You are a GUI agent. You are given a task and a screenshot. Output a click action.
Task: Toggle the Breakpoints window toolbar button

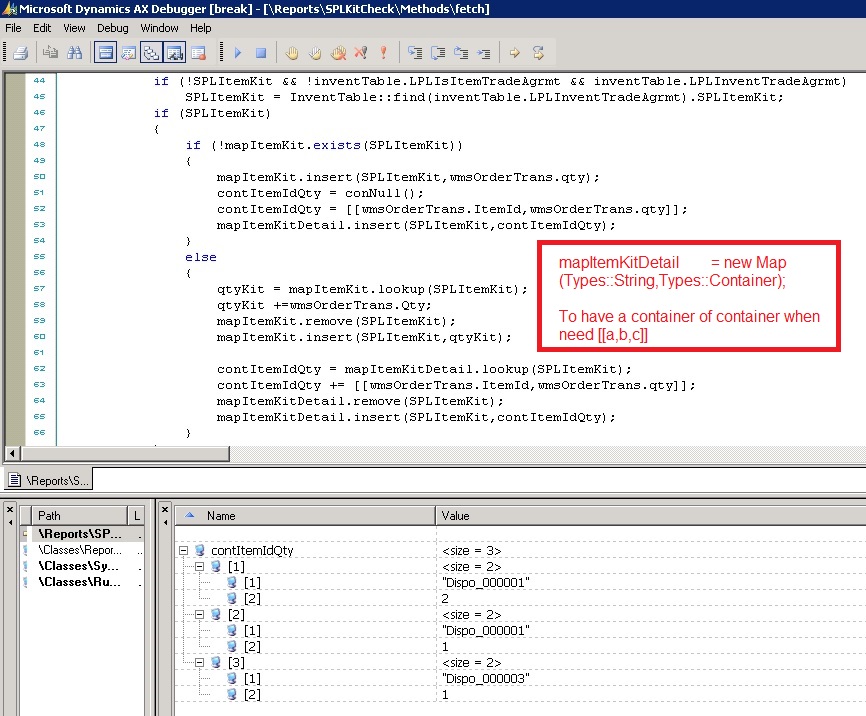pyautogui.click(x=198, y=53)
